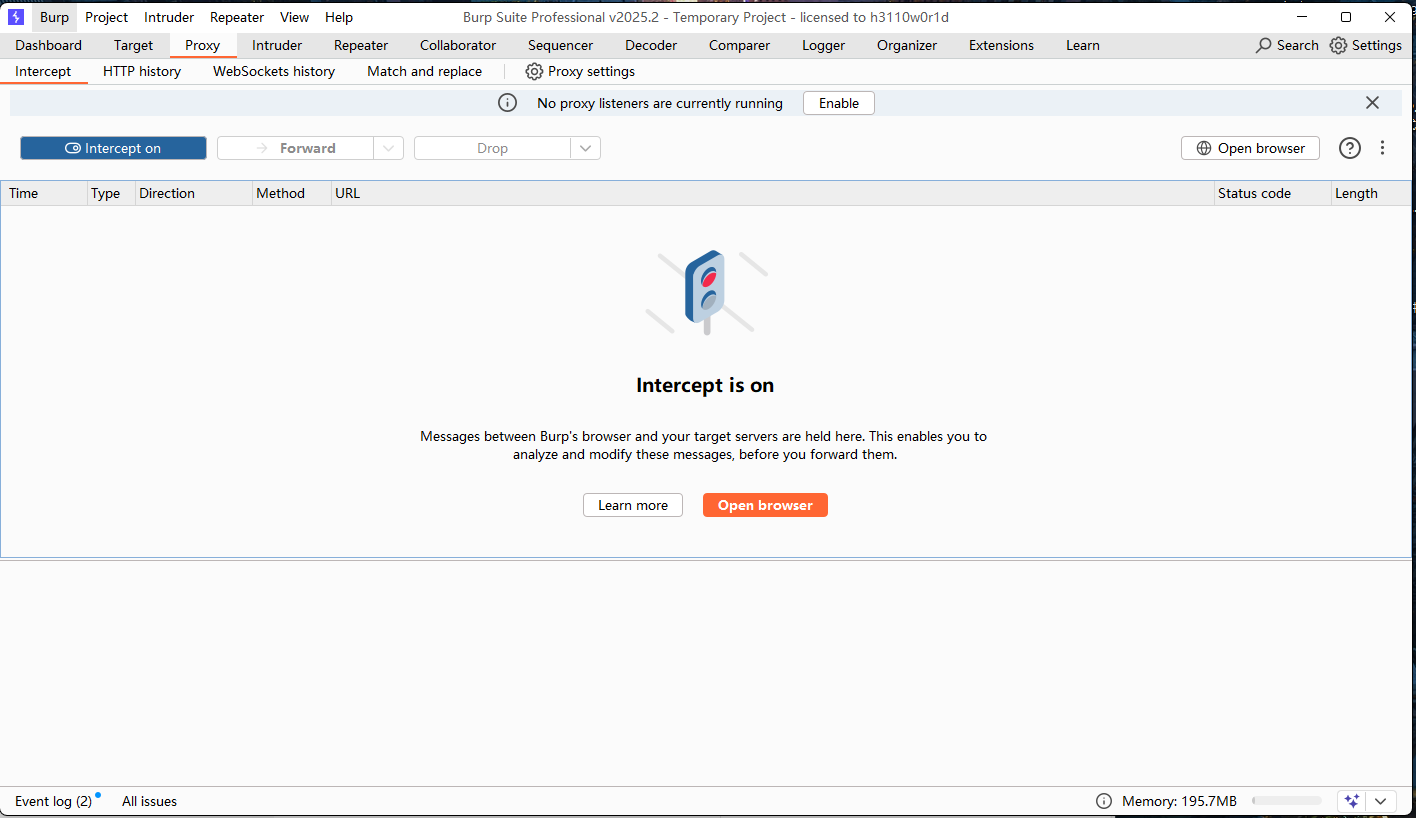Switch to the Sequencer tab
Image resolution: width=1416 pixels, height=818 pixels.
(x=561, y=45)
